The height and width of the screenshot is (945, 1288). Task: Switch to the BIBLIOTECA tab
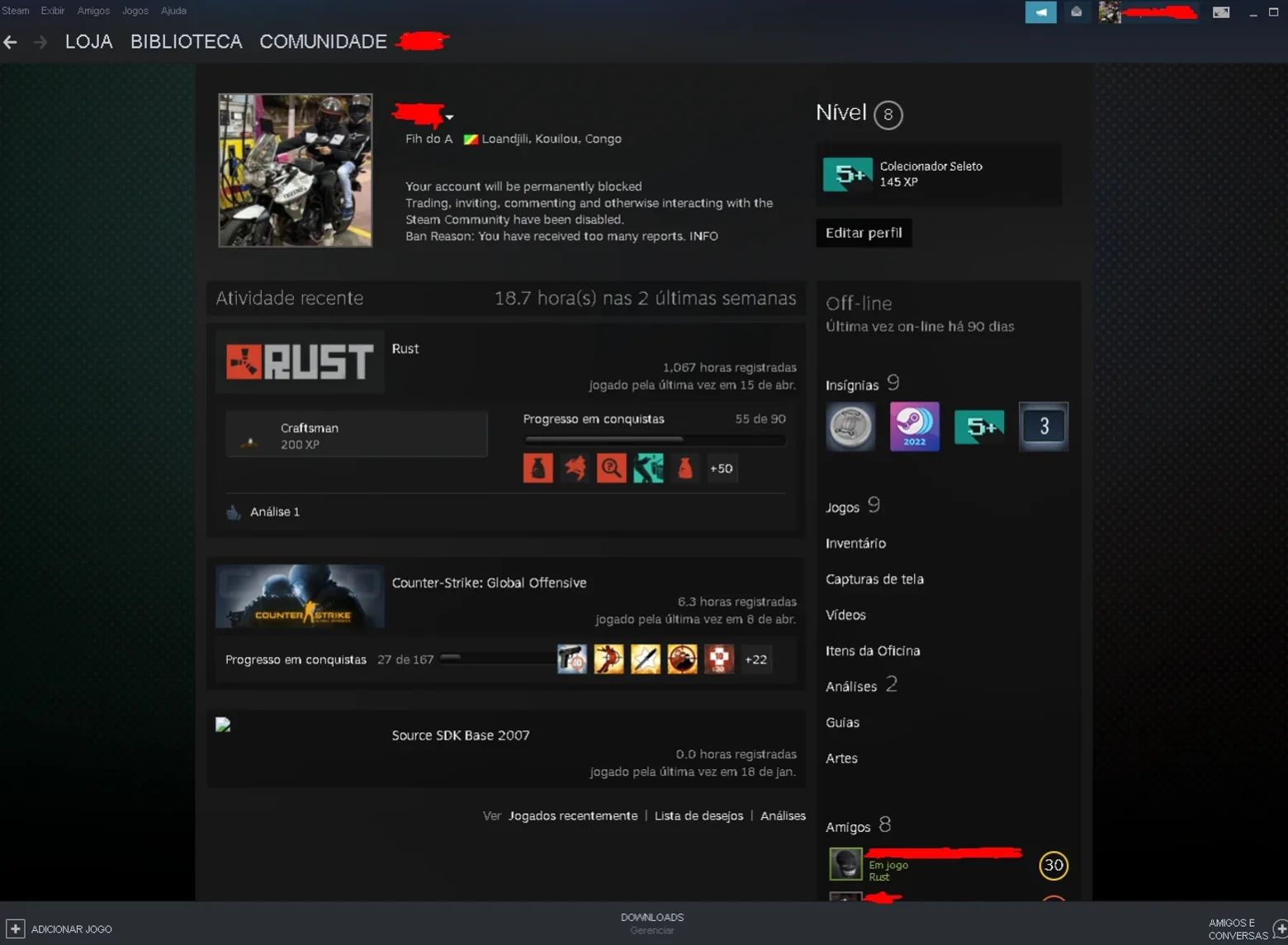187,42
